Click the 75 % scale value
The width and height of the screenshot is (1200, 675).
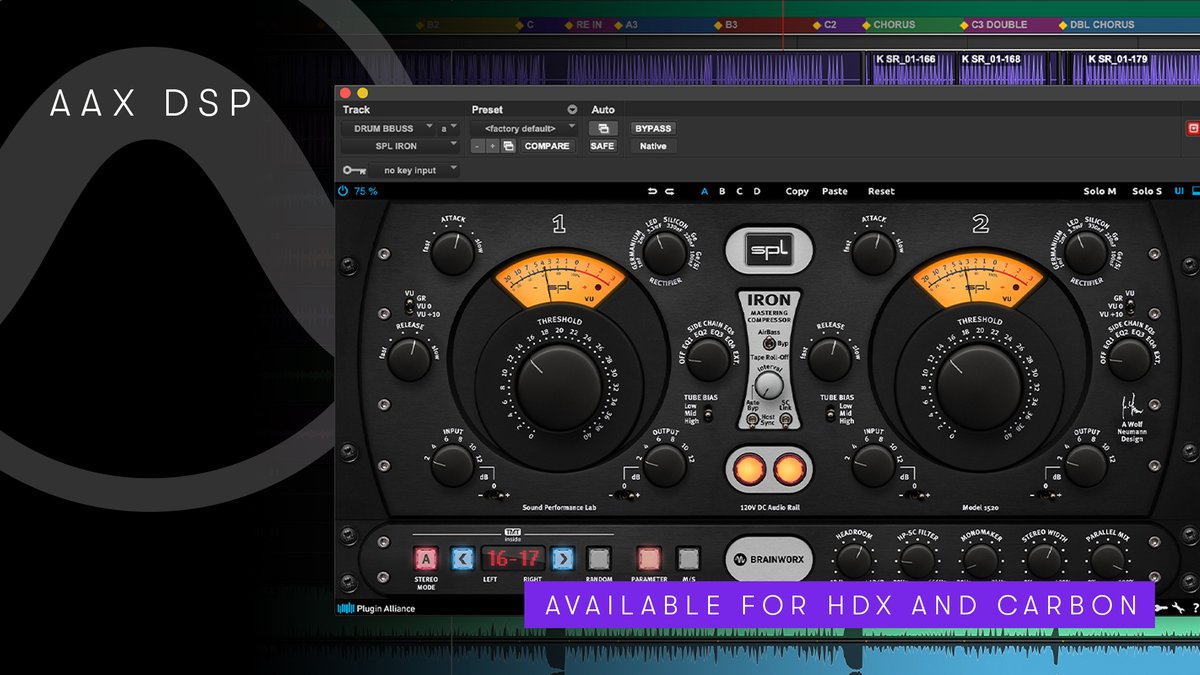point(366,191)
